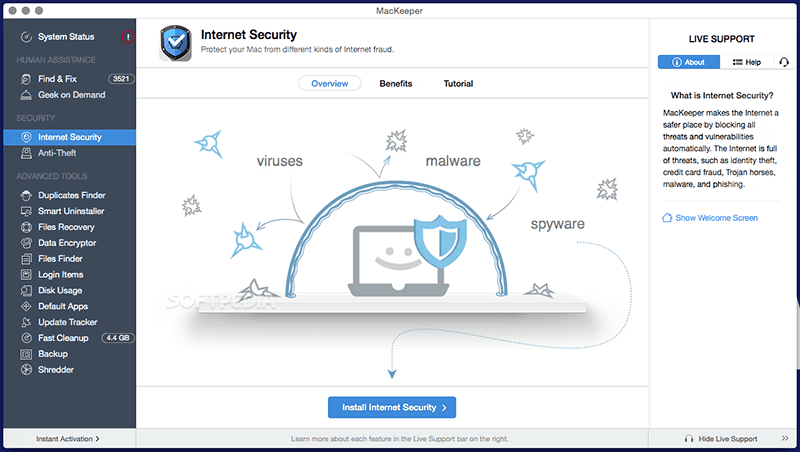Open the Smart Uninstaller icon

[26, 211]
